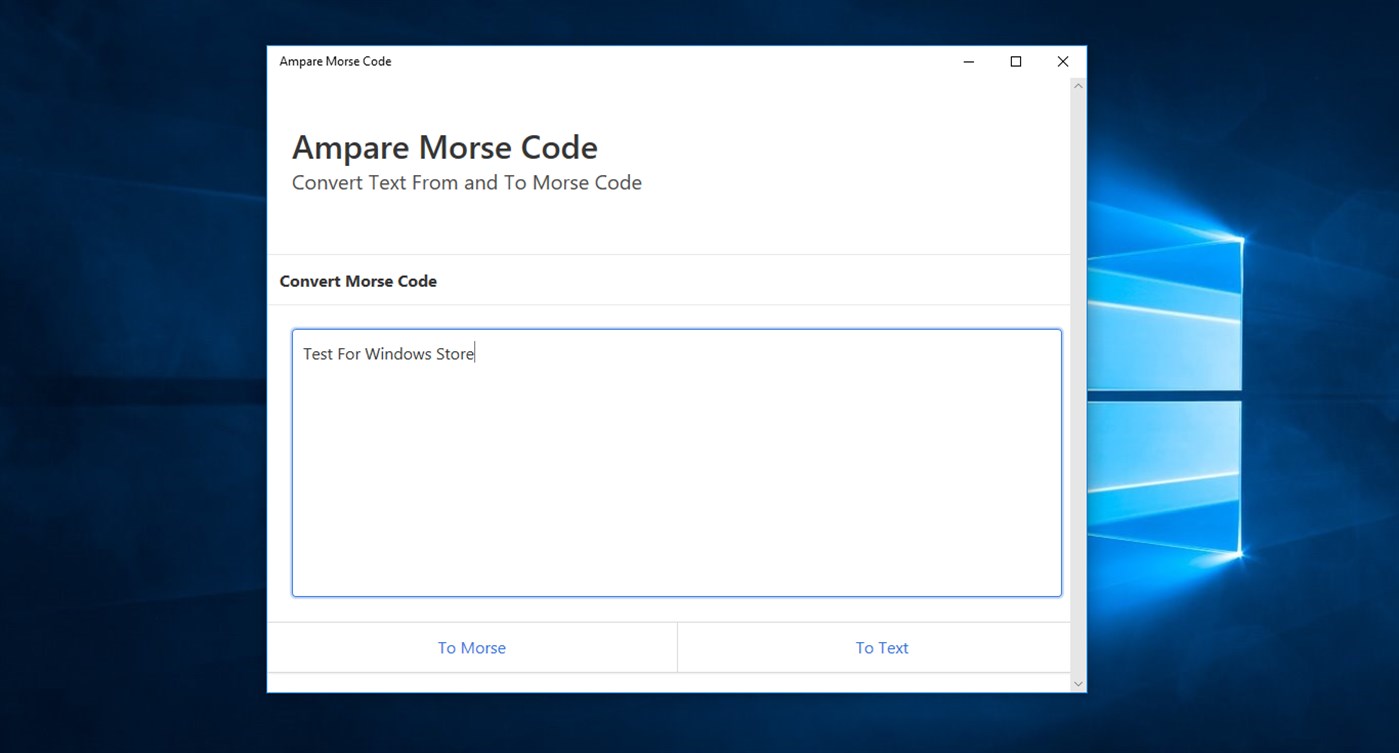Close the Ampare Morse Code window
1399x753 pixels.
pyautogui.click(x=1063, y=62)
